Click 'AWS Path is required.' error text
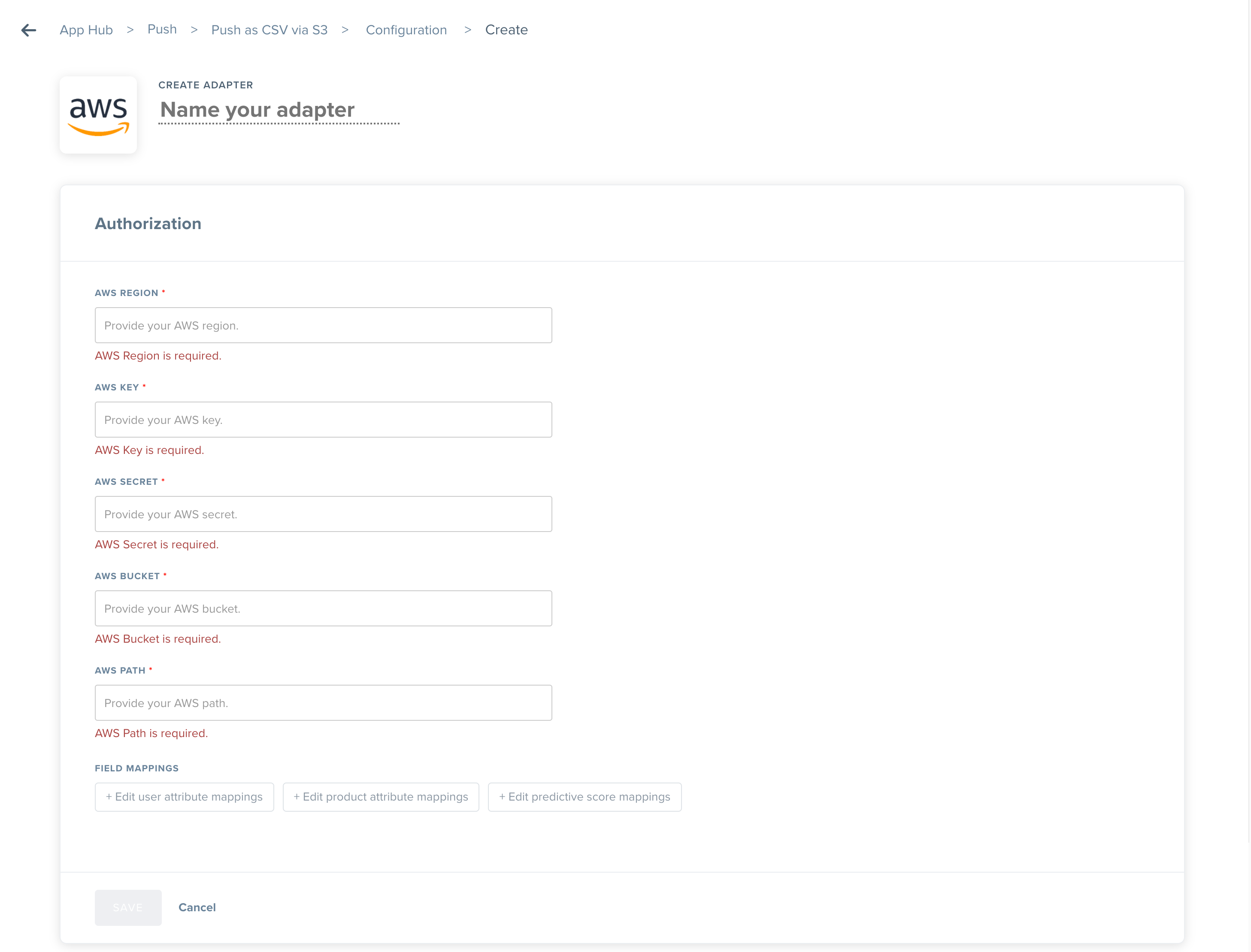 151,733
